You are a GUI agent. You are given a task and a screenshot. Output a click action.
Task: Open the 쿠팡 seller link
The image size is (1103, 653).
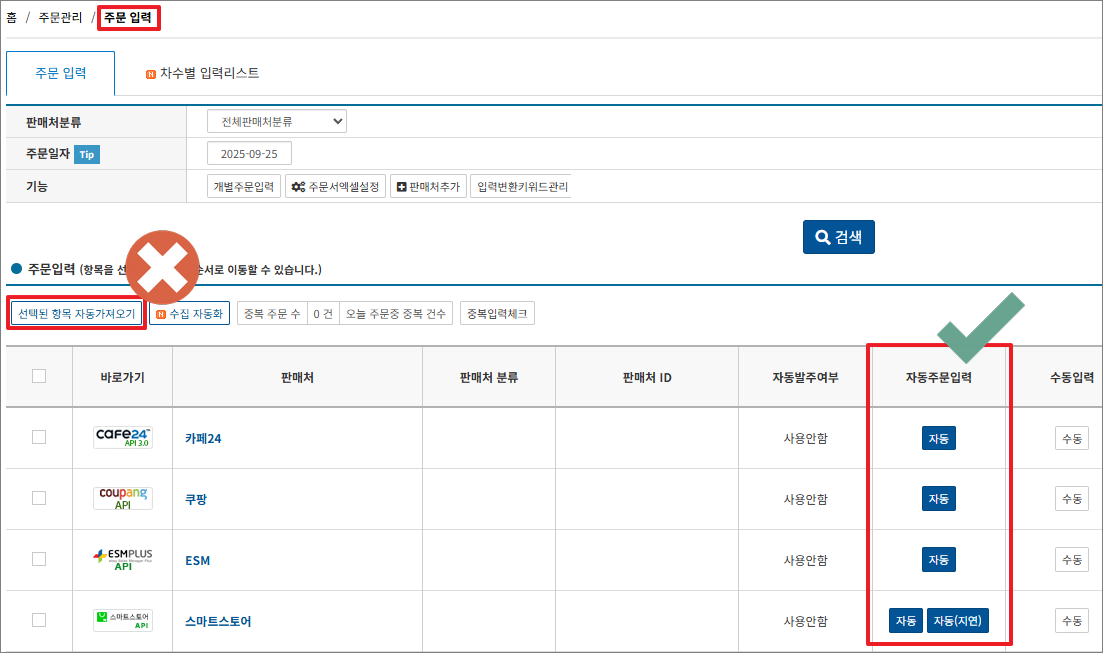[196, 500]
